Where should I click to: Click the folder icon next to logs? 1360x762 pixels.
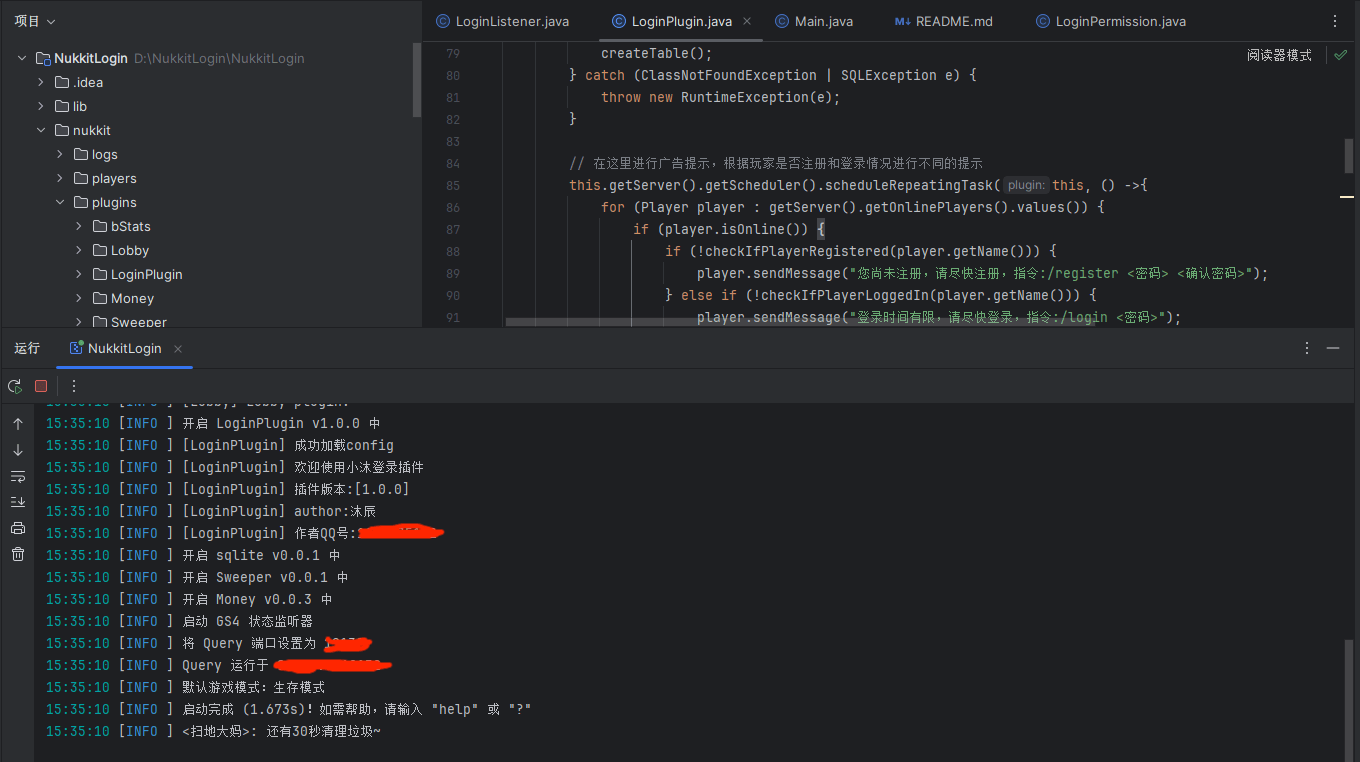(81, 154)
